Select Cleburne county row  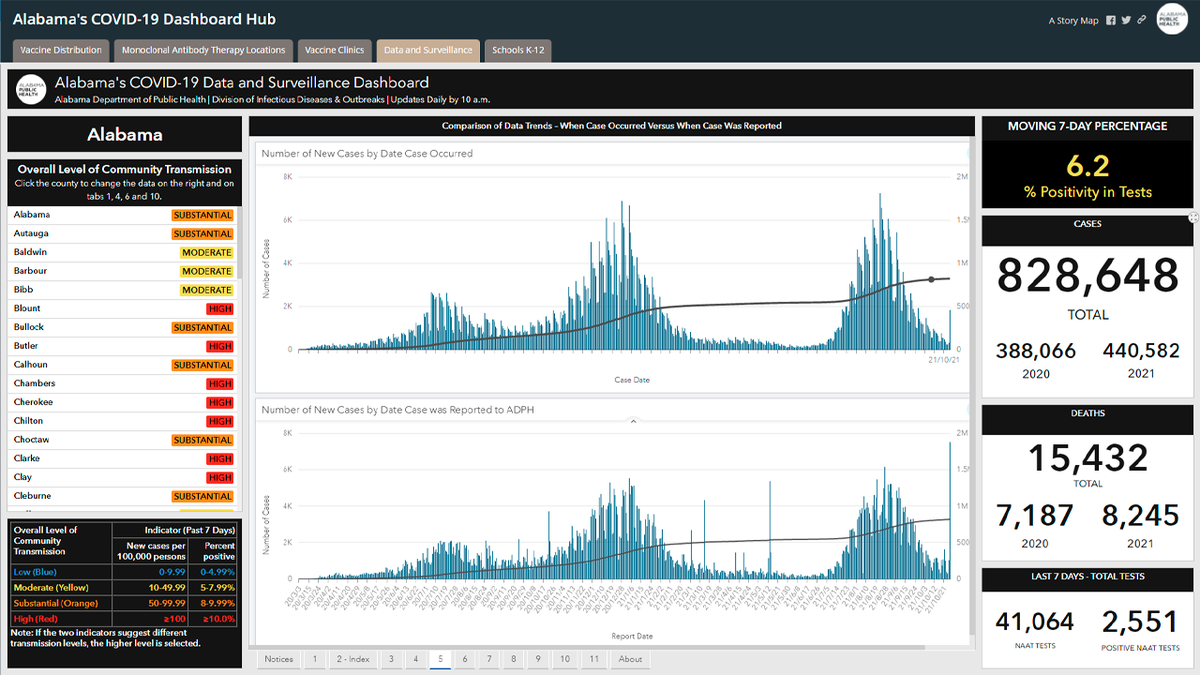(x=123, y=496)
